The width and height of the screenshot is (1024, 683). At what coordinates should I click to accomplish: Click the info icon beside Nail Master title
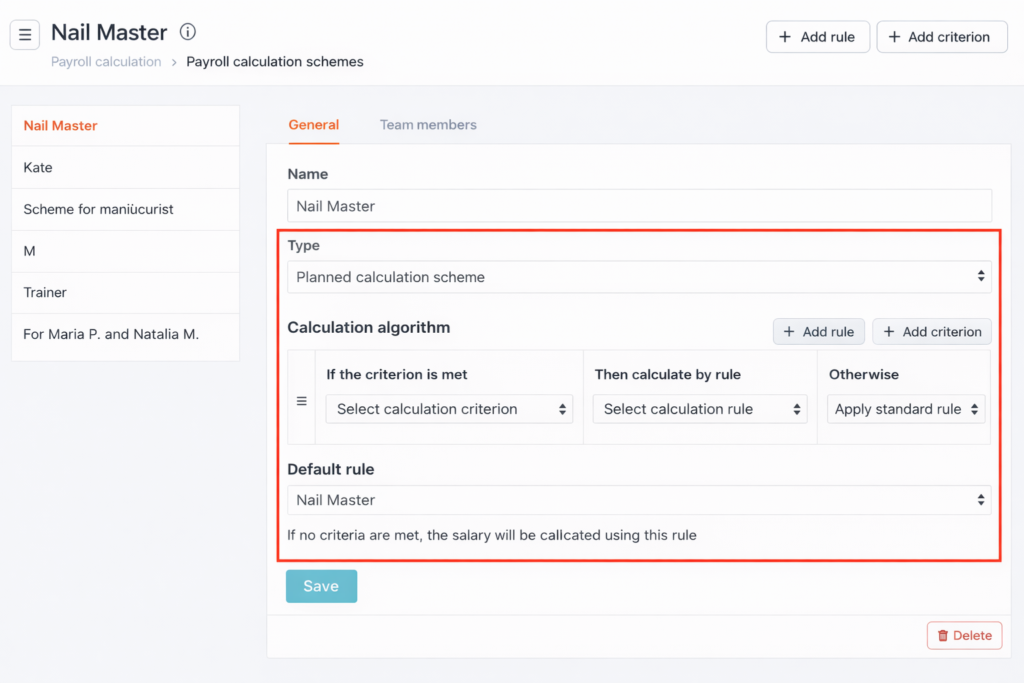pos(188,32)
